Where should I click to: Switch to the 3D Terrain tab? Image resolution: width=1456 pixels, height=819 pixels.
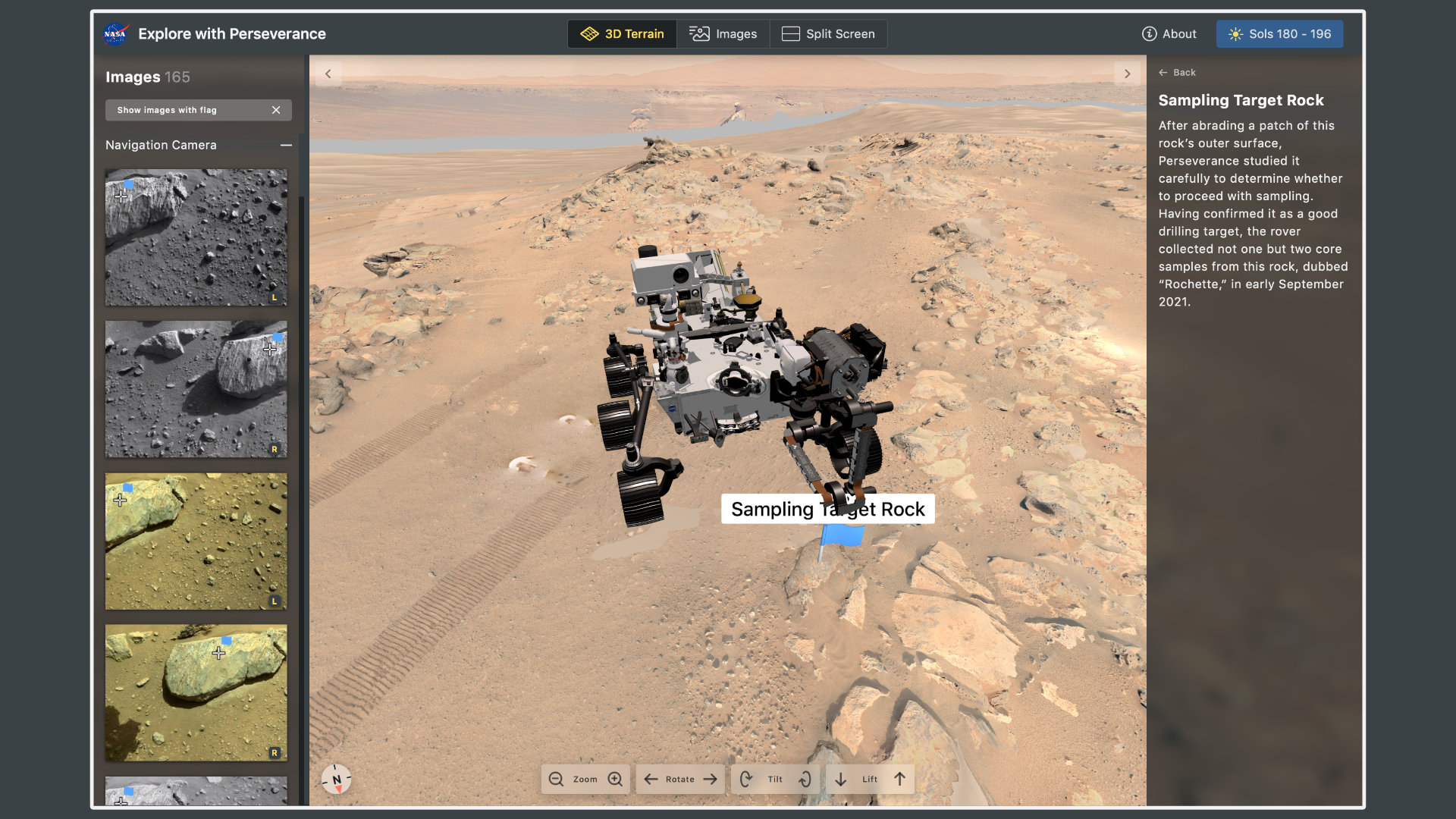click(622, 34)
